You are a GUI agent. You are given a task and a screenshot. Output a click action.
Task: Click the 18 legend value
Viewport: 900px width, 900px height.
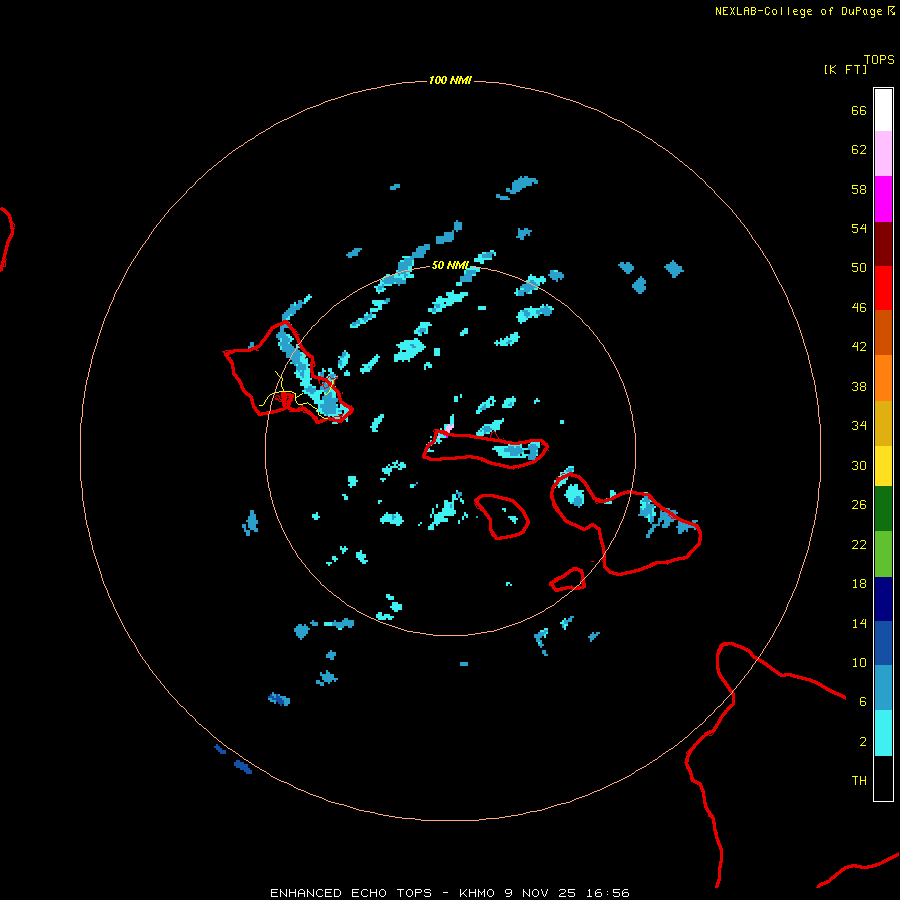[859, 584]
